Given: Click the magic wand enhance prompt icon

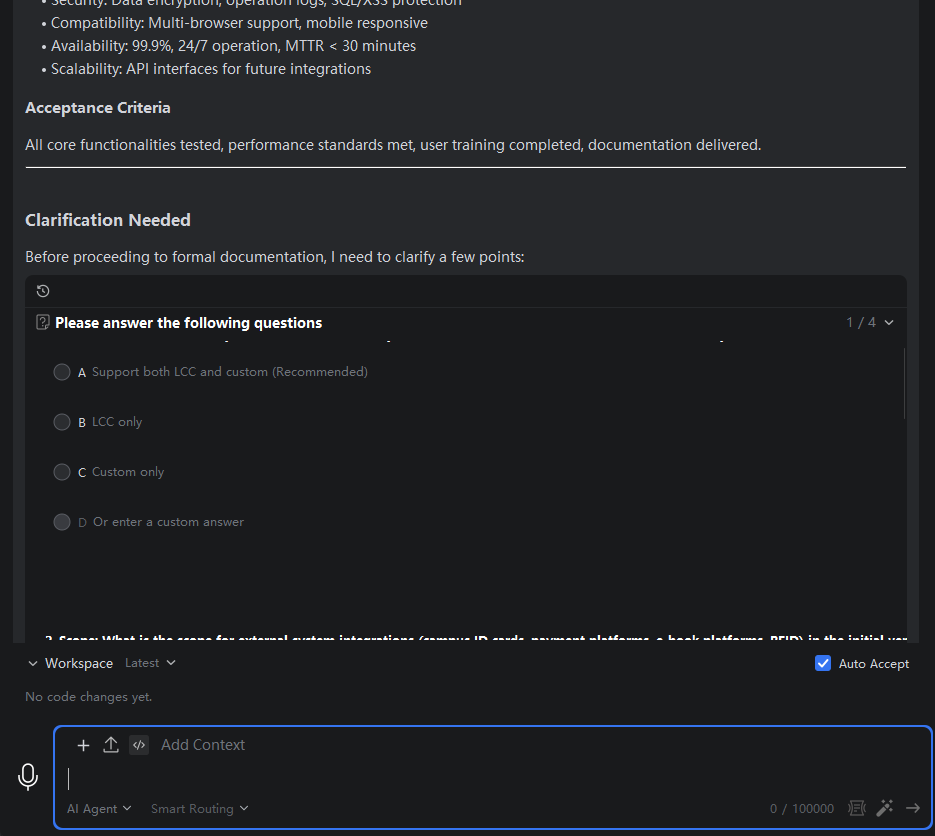Looking at the screenshot, I should [x=885, y=808].
